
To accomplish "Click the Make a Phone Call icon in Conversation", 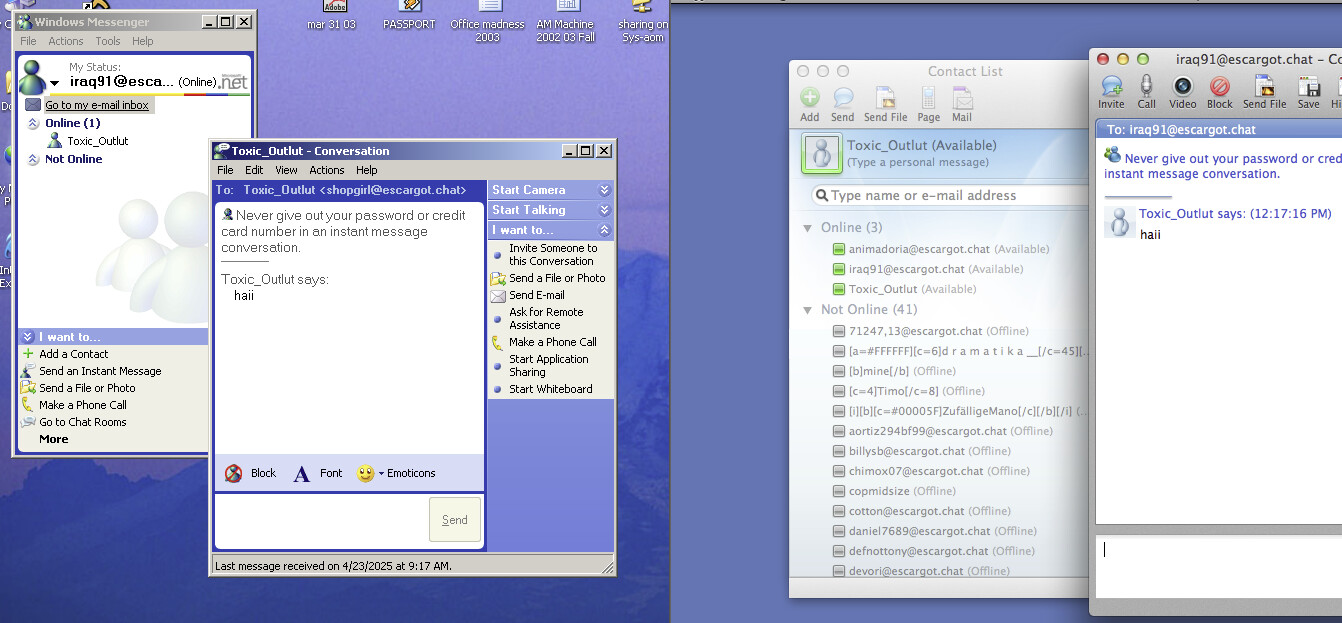I will [x=498, y=342].
